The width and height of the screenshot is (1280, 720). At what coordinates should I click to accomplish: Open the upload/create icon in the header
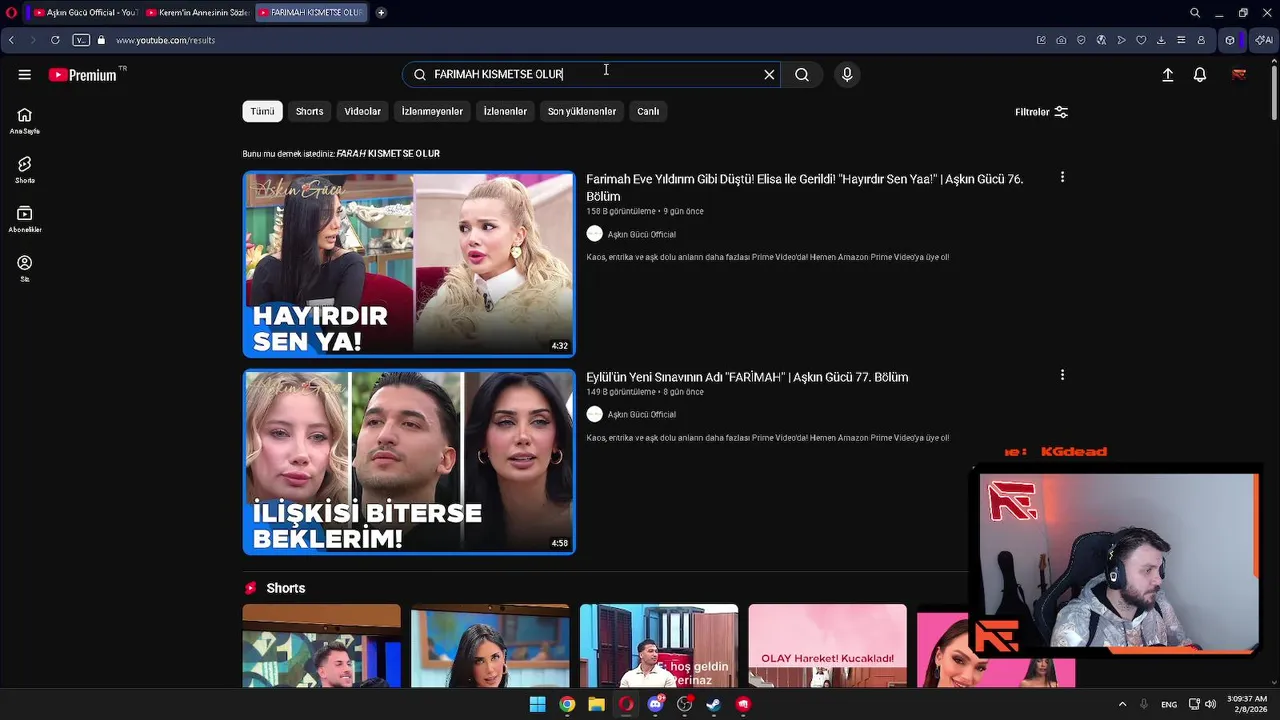(1167, 75)
